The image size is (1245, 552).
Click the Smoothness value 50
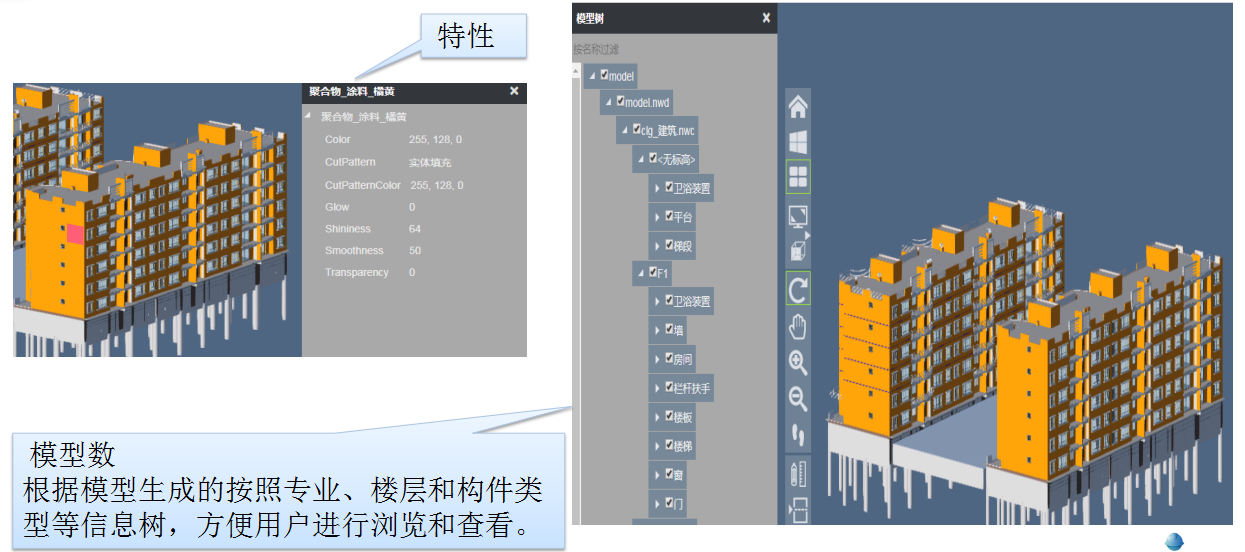[415, 251]
